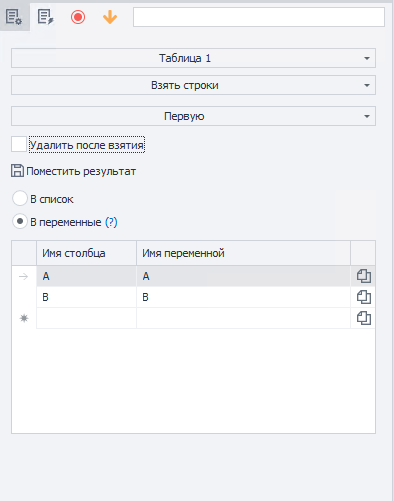Click the empty variable name cell in new row
Viewport: 394px width, 501px height.
(243, 318)
